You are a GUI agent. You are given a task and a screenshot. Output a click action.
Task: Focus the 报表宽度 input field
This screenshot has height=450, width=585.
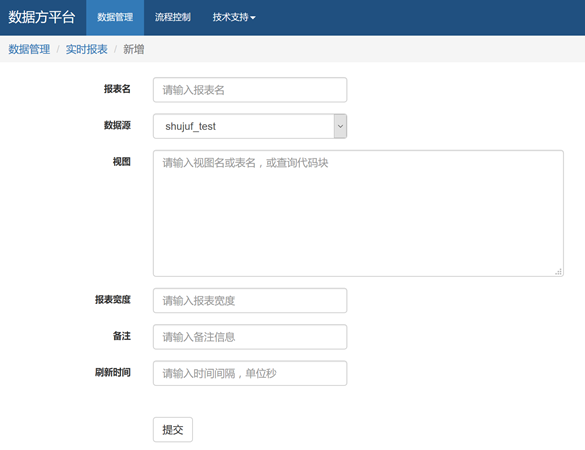(250, 300)
